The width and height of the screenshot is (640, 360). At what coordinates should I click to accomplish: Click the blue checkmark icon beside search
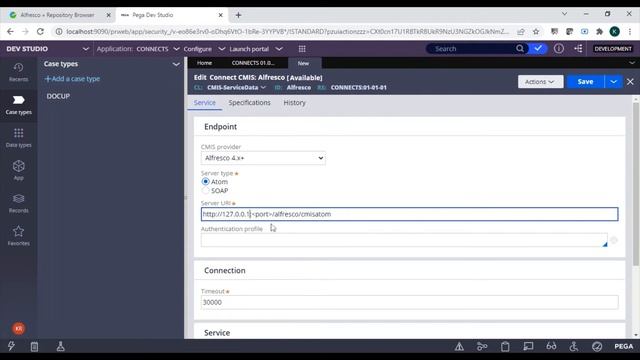(x=538, y=49)
